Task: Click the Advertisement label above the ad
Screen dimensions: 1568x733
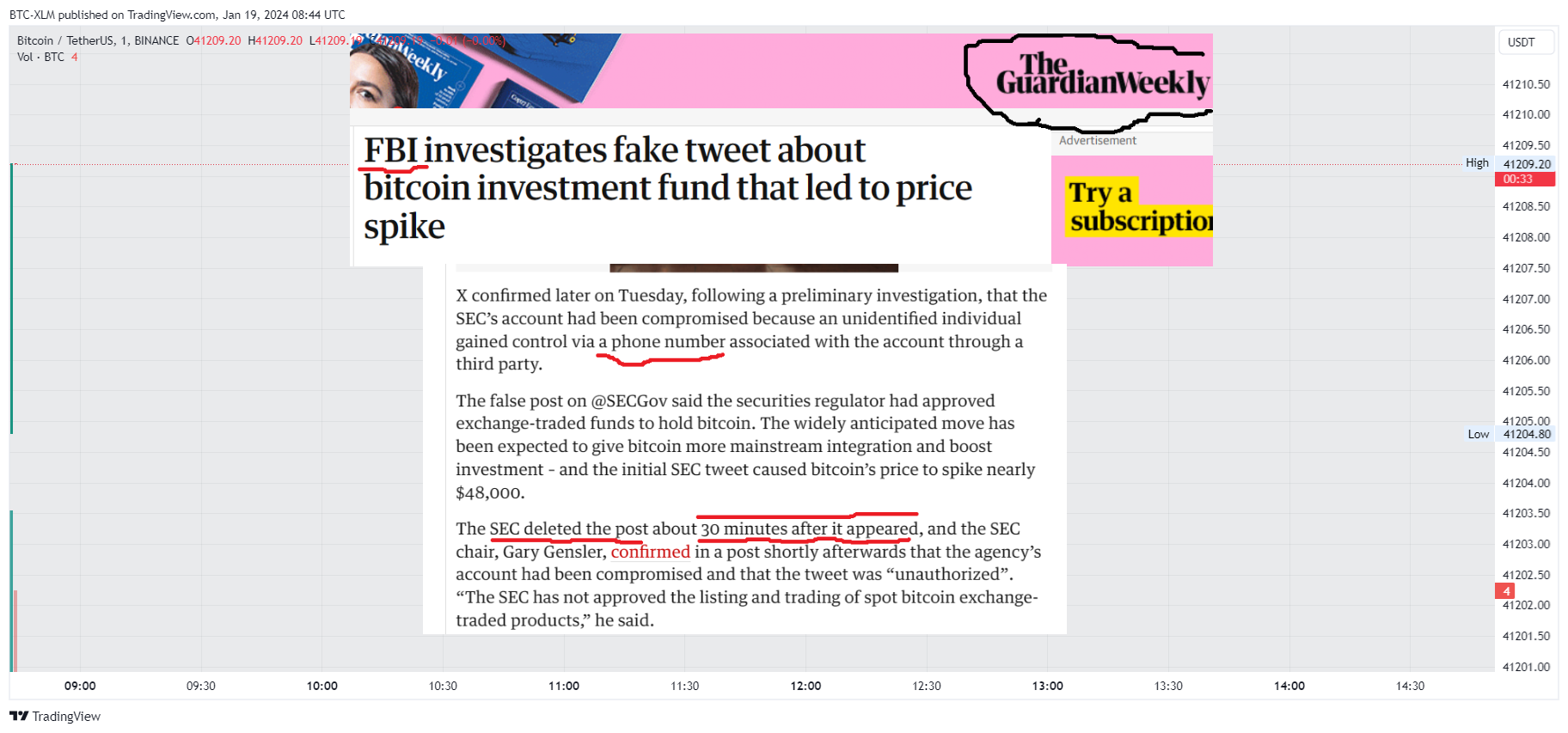Action: coord(1097,140)
